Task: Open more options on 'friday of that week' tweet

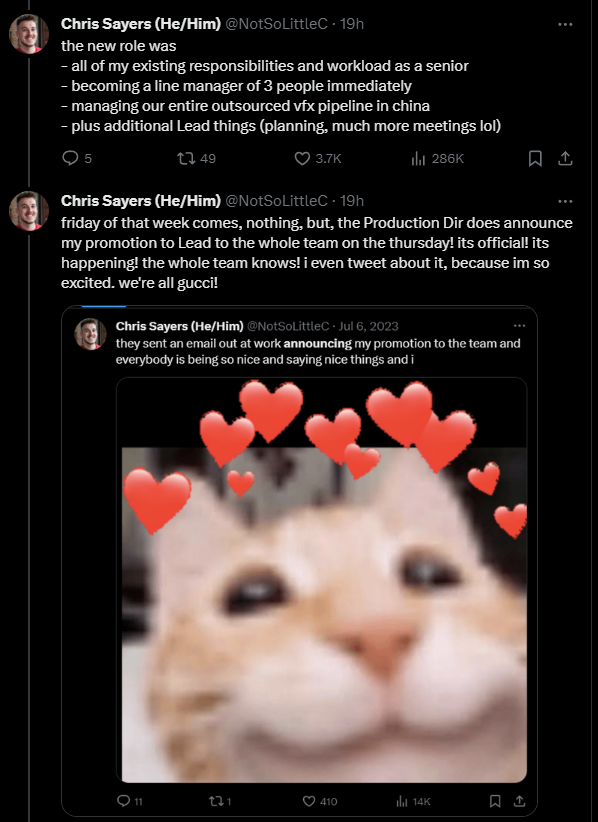Action: point(565,201)
